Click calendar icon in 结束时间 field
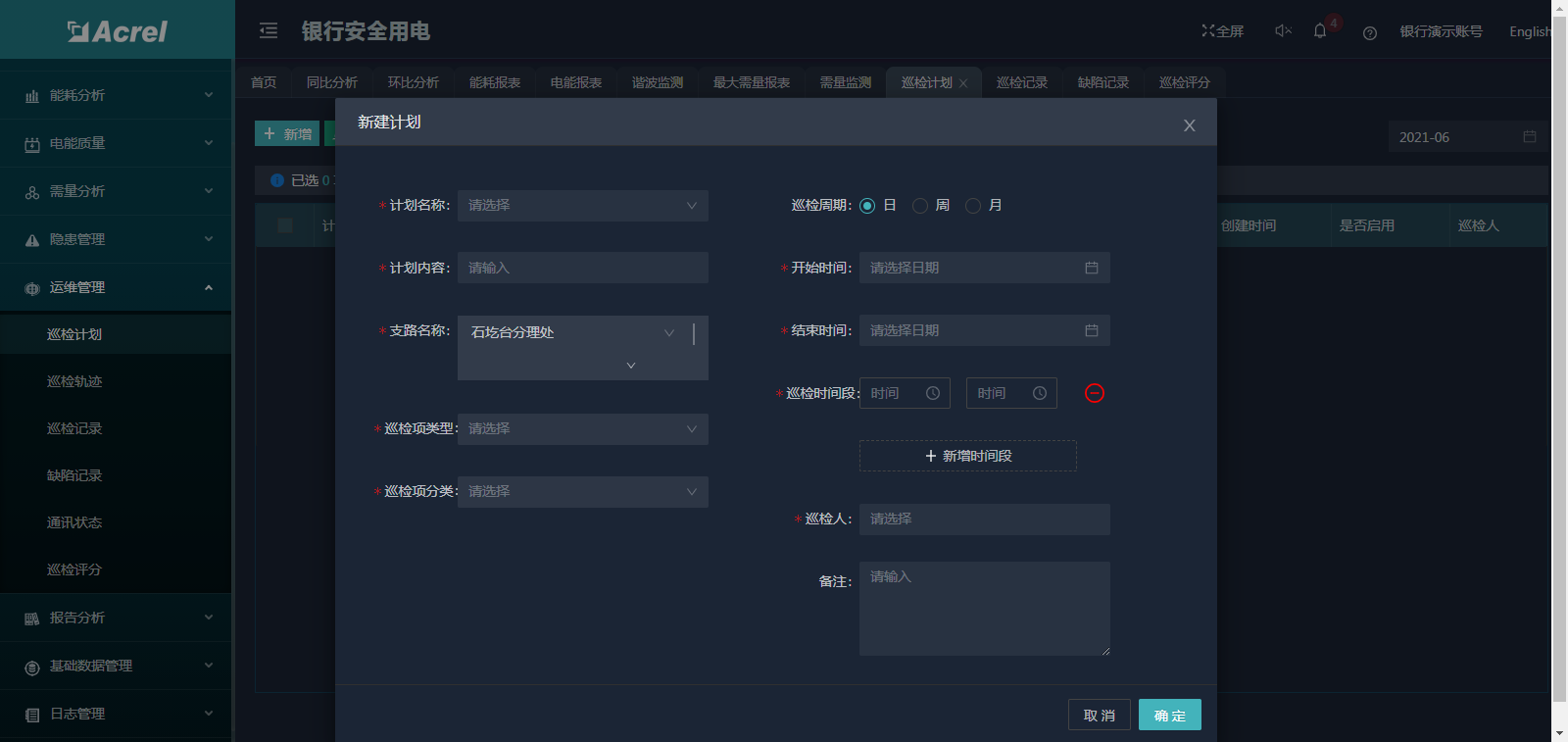1568x742 pixels. pyautogui.click(x=1092, y=330)
